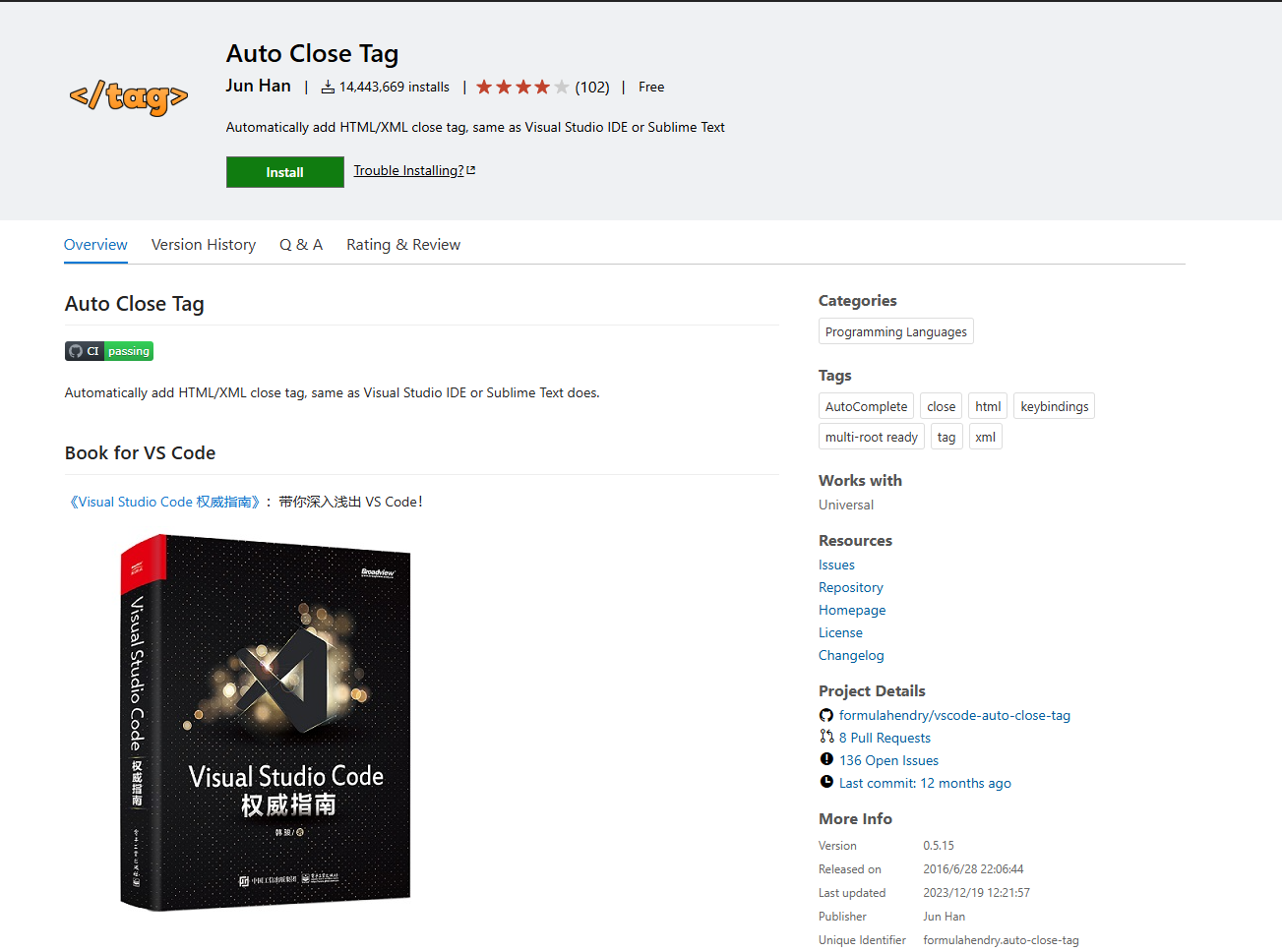
Task: Click the released on date 2016/6/28
Action: (973, 869)
